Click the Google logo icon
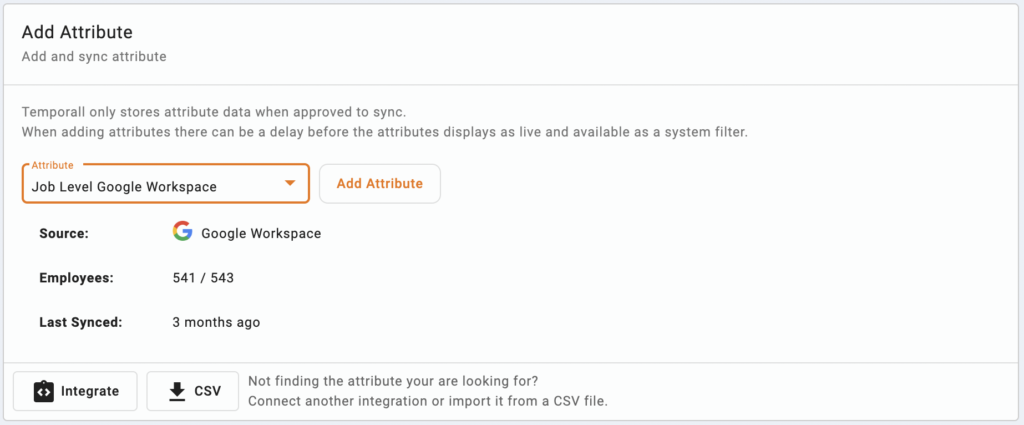Screen dimensions: 1024x425 click(183, 231)
